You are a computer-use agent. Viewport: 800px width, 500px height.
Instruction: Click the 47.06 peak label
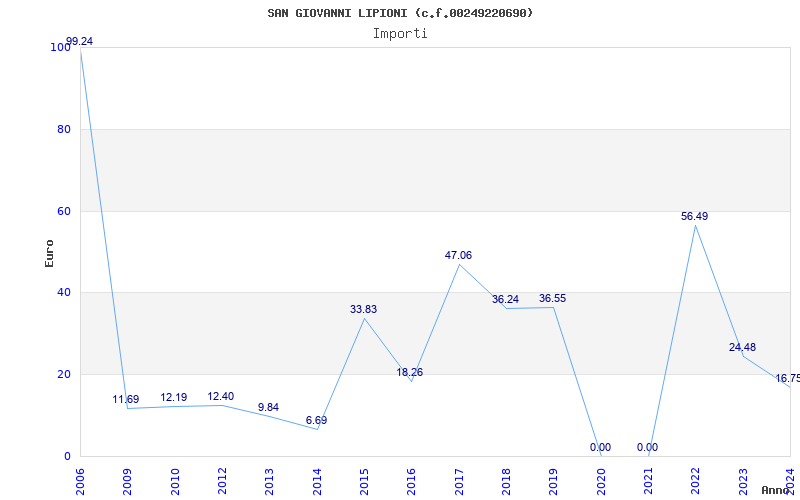[458, 255]
